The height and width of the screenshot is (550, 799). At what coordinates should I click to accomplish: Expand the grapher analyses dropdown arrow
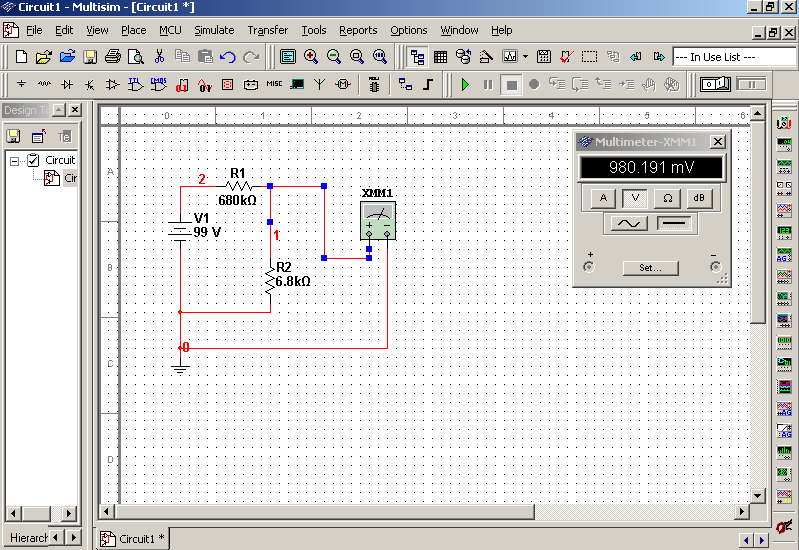click(525, 57)
